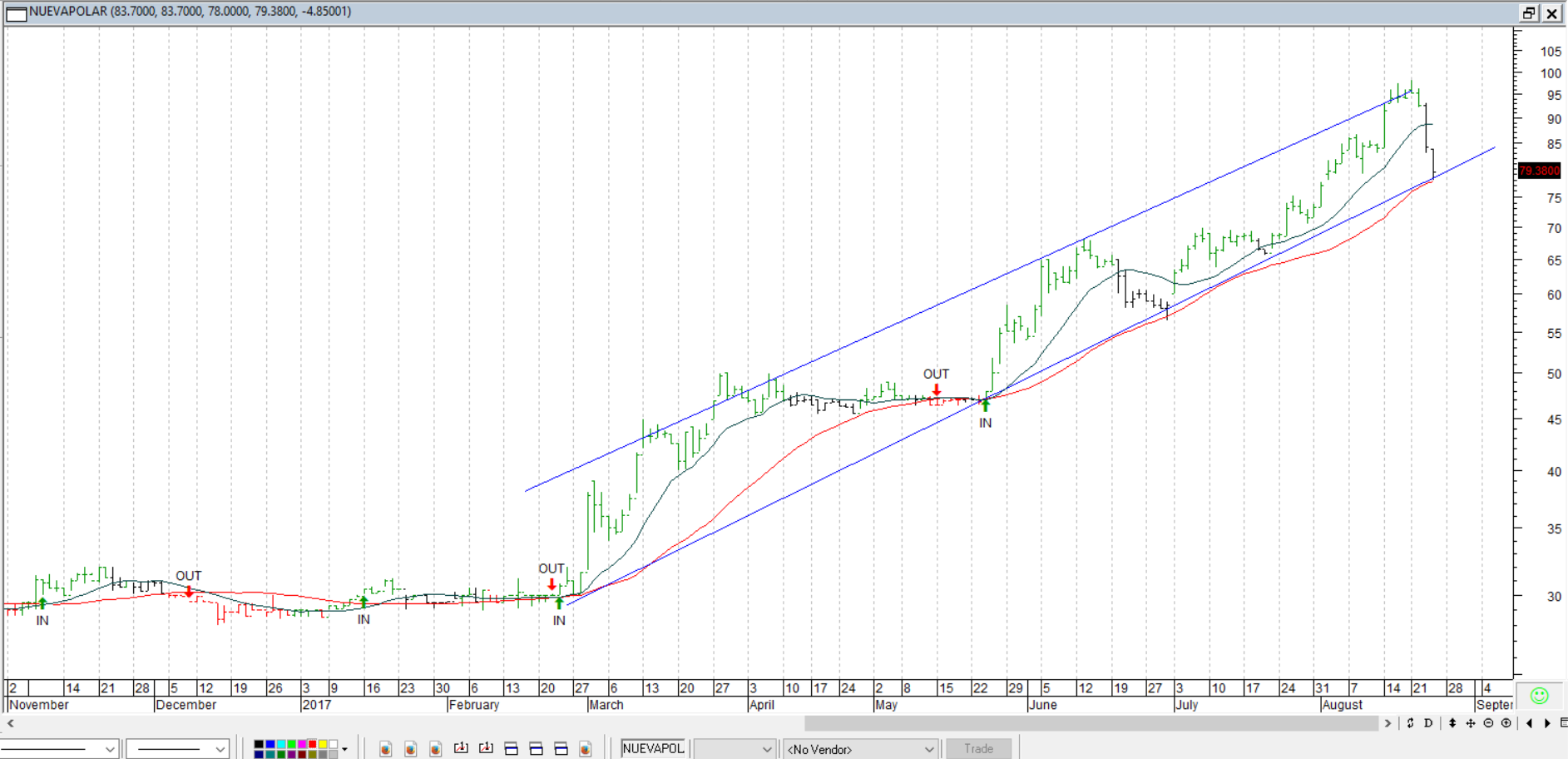
Task: Click the D daily periodicity icon
Action: pyautogui.click(x=1428, y=723)
